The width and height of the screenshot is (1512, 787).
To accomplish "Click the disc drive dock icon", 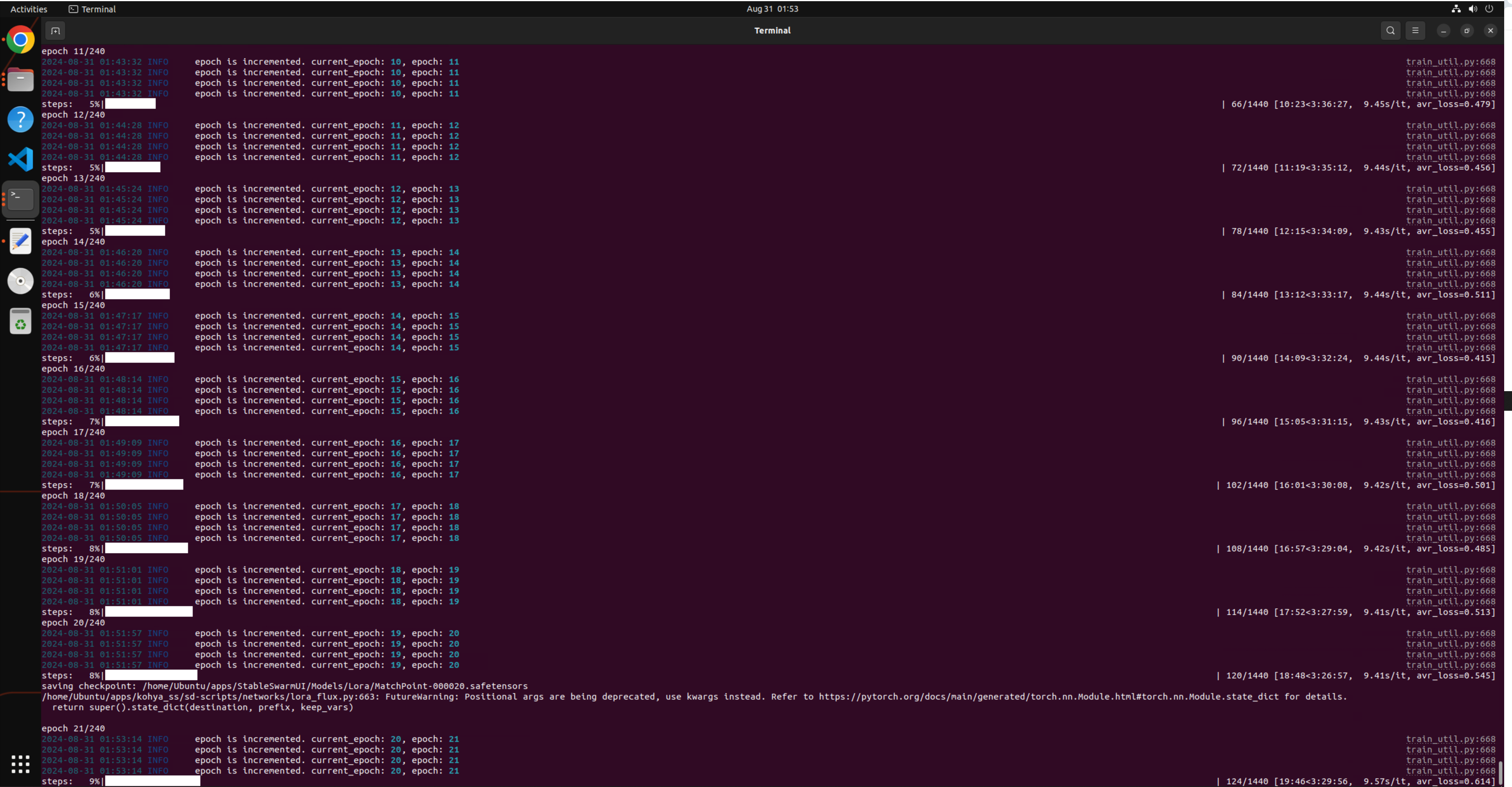I will tap(20, 281).
